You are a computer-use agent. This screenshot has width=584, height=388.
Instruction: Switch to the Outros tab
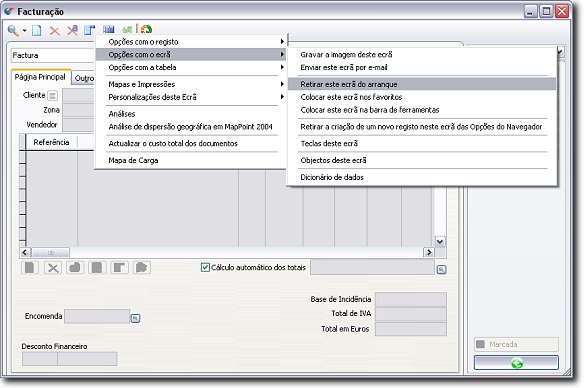(84, 78)
